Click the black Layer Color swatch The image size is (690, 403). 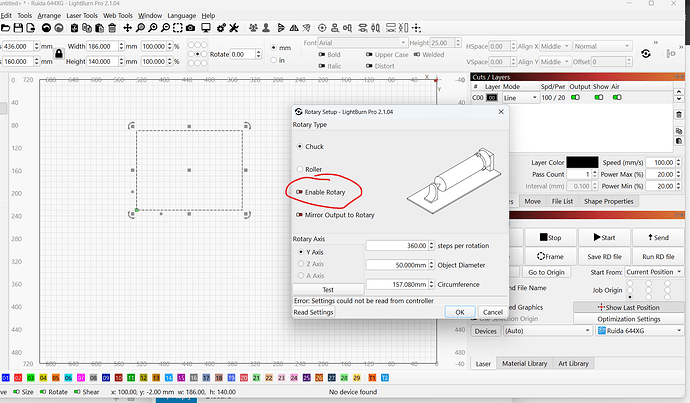point(582,162)
